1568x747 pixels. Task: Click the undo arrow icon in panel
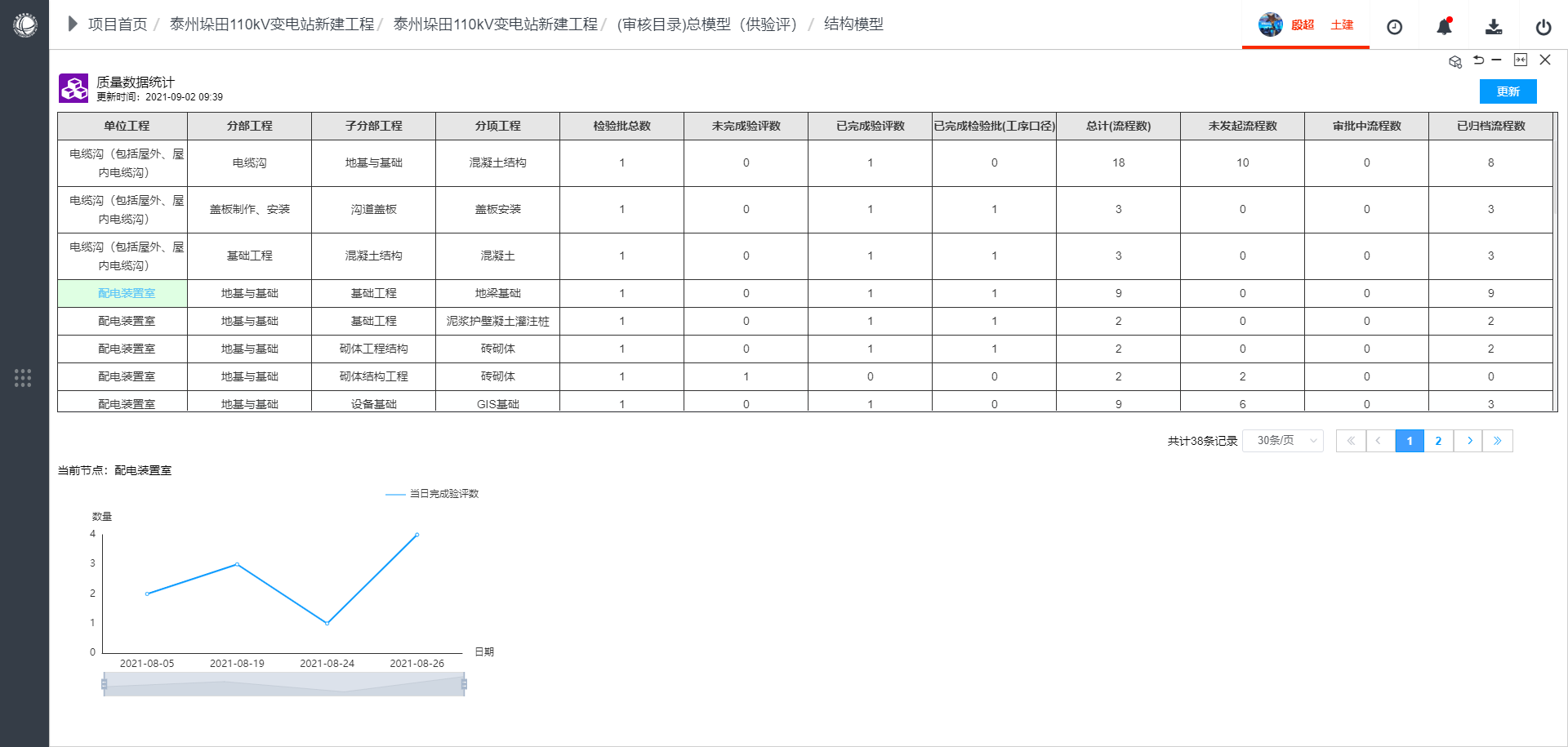1478,60
